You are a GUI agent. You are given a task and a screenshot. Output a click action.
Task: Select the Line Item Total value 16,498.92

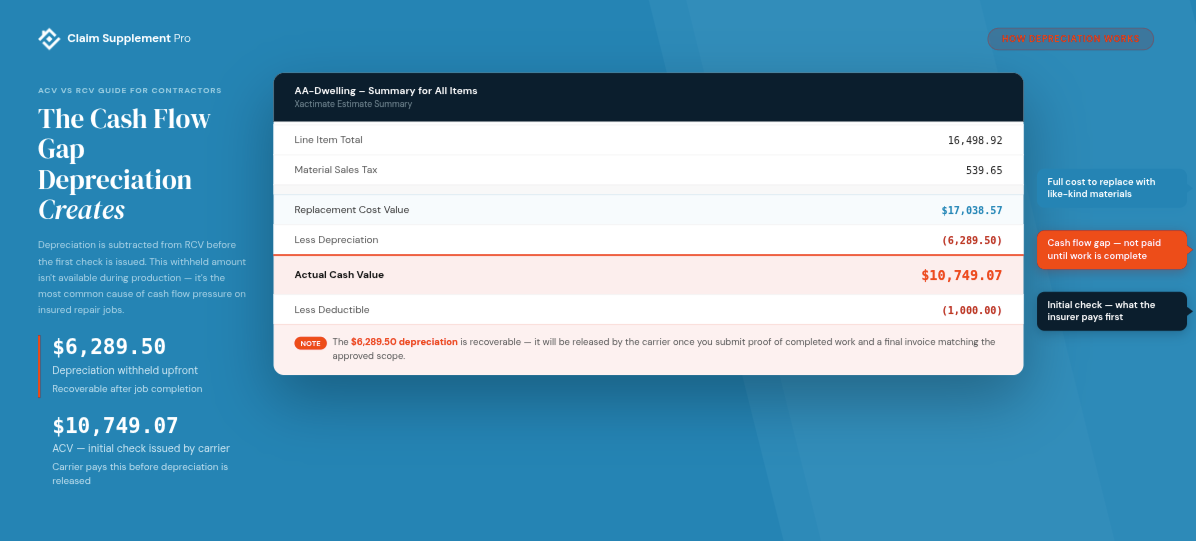tap(975, 140)
